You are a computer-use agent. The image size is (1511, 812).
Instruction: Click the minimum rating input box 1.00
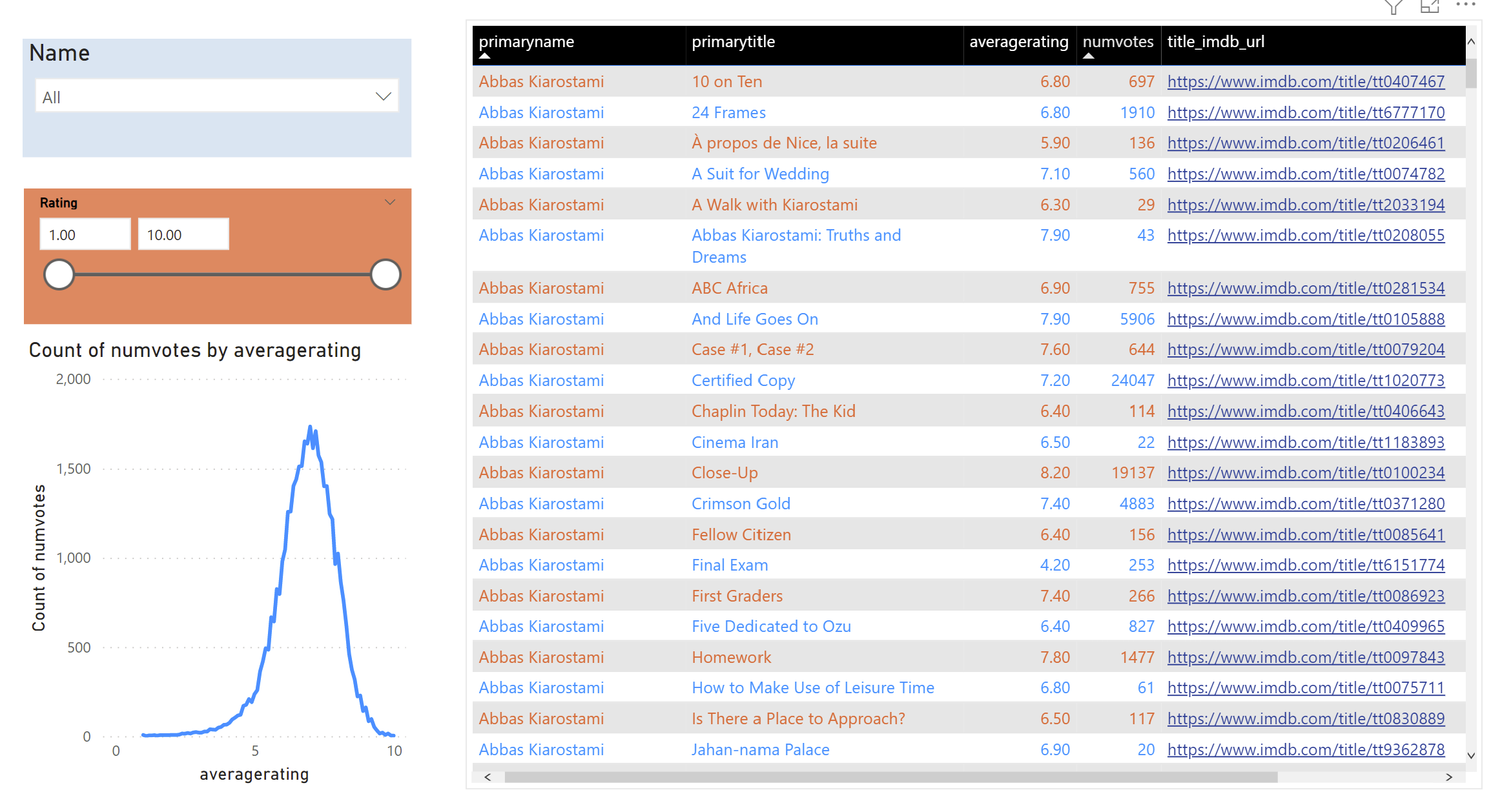tap(85, 234)
